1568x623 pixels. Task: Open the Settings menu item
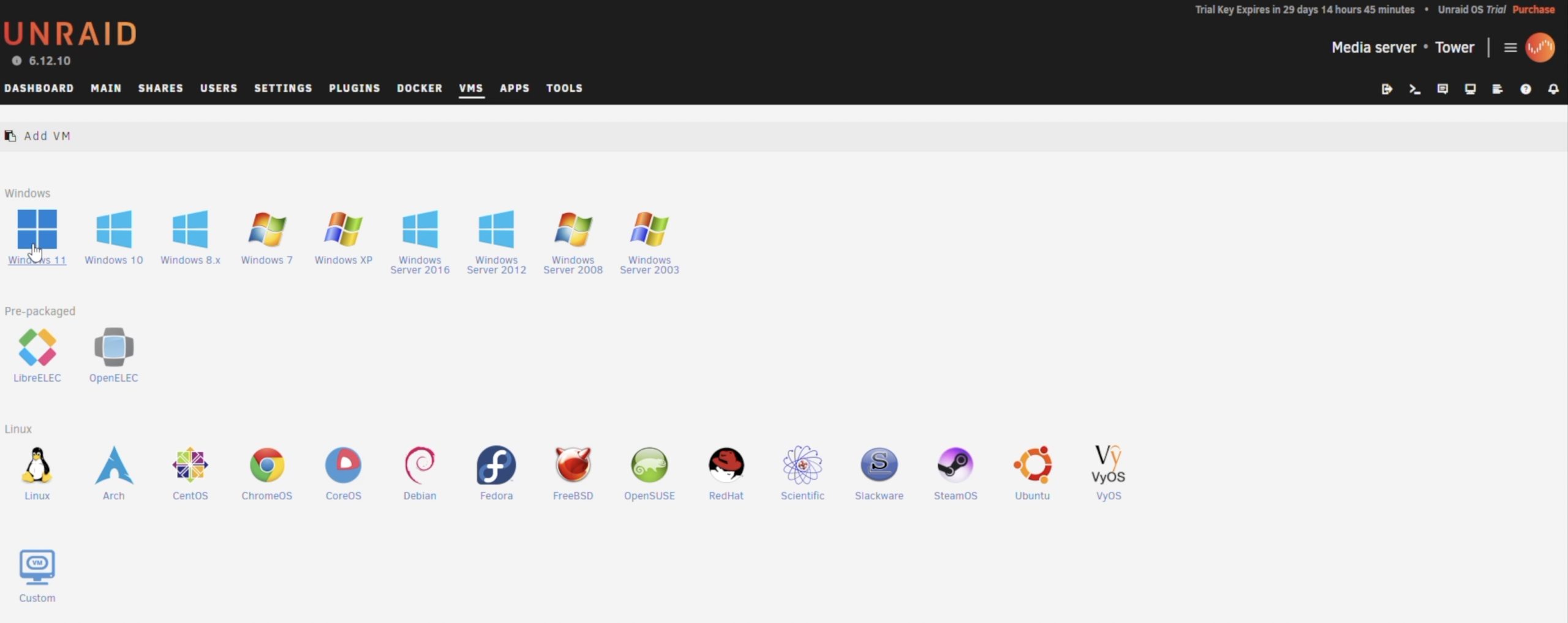tap(283, 88)
